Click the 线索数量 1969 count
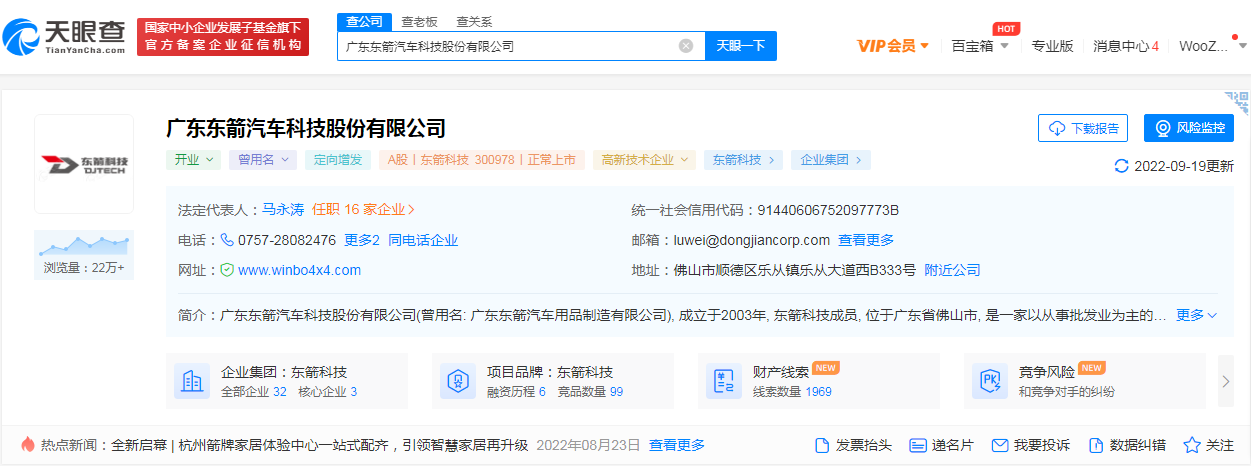 (x=792, y=392)
